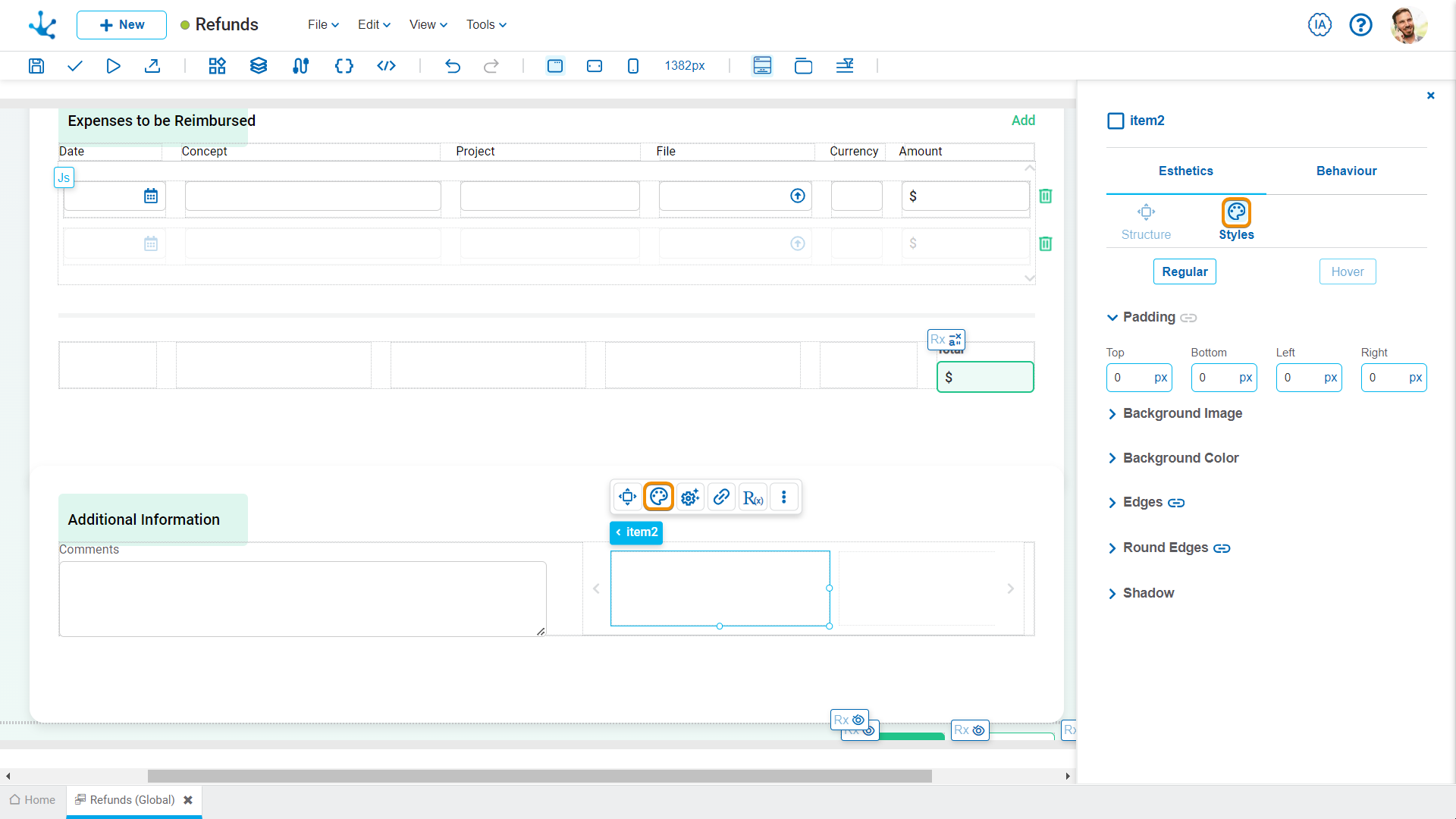1456x819 pixels.
Task: Click the settings gear icon in toolbar
Action: [x=689, y=497]
